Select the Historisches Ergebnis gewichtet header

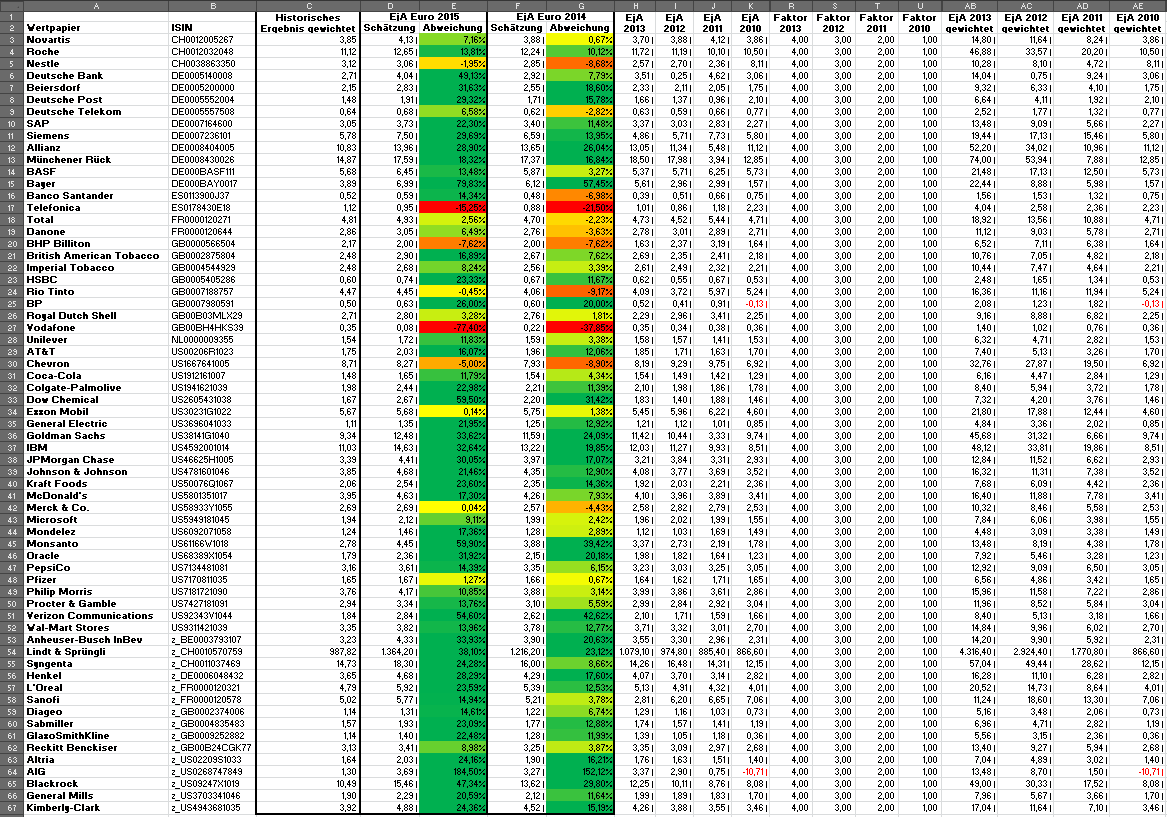[x=307, y=22]
